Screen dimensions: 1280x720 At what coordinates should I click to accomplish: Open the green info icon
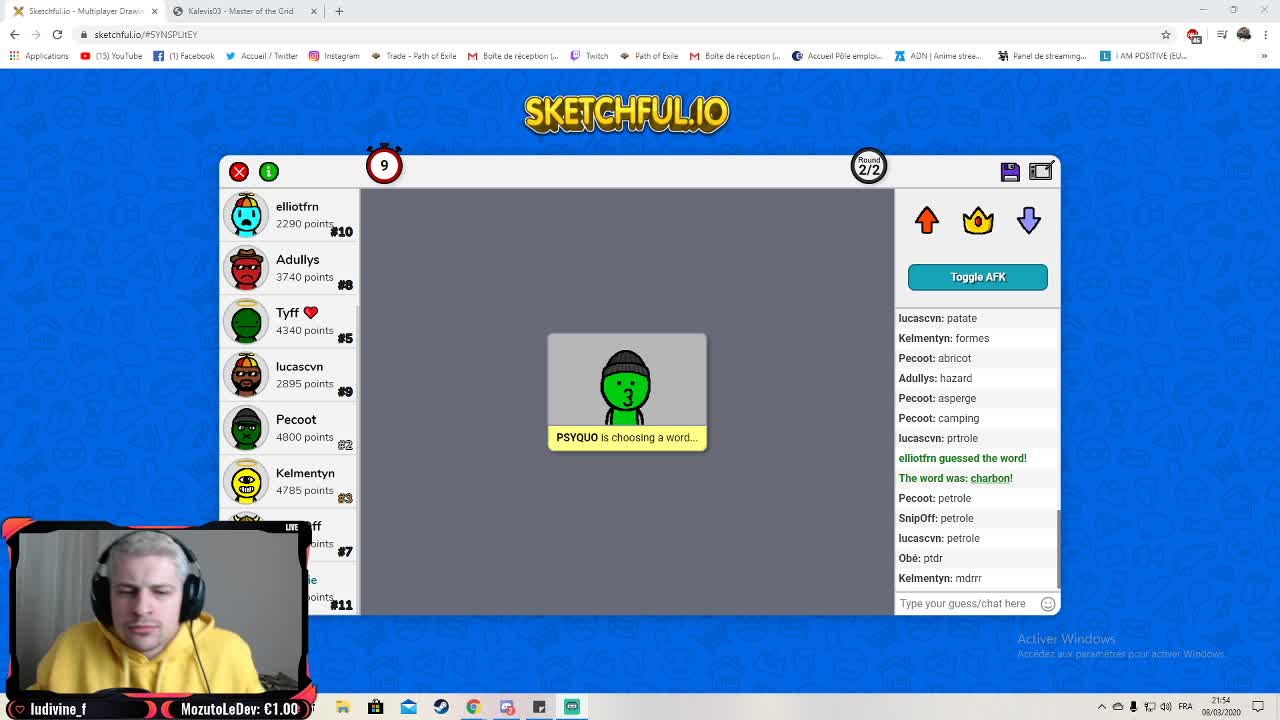269,172
